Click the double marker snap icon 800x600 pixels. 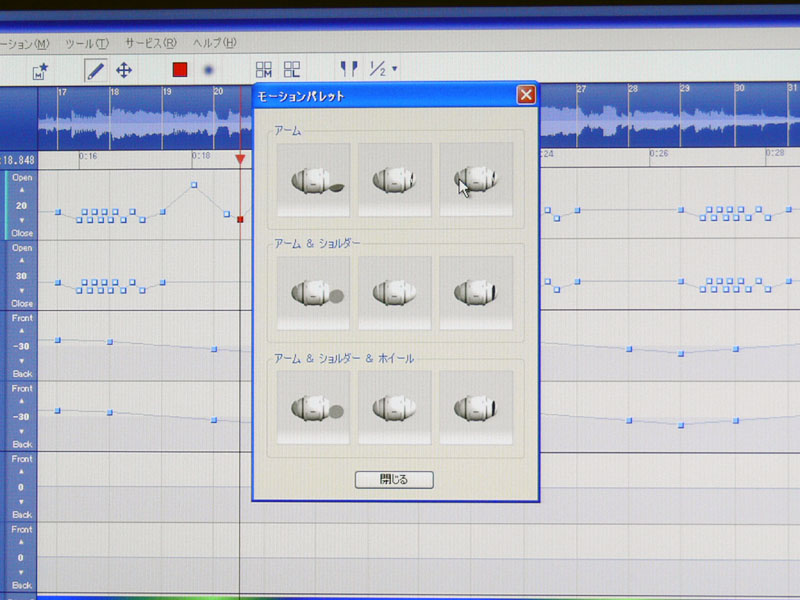pyautogui.click(x=348, y=69)
